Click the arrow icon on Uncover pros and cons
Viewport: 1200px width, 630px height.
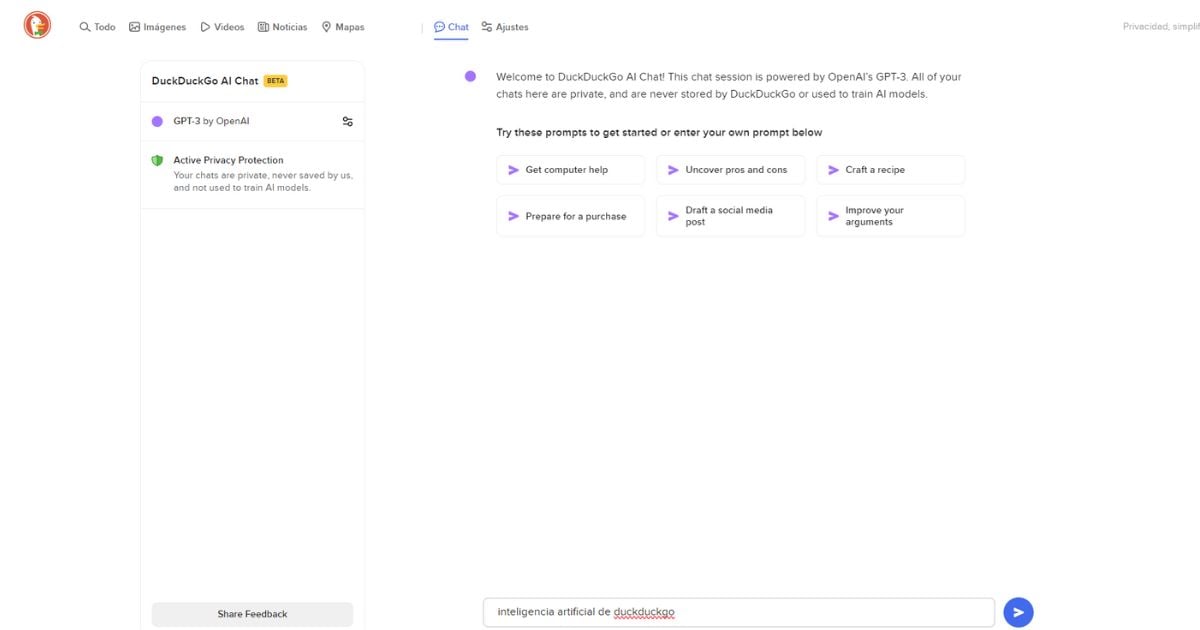coord(673,170)
